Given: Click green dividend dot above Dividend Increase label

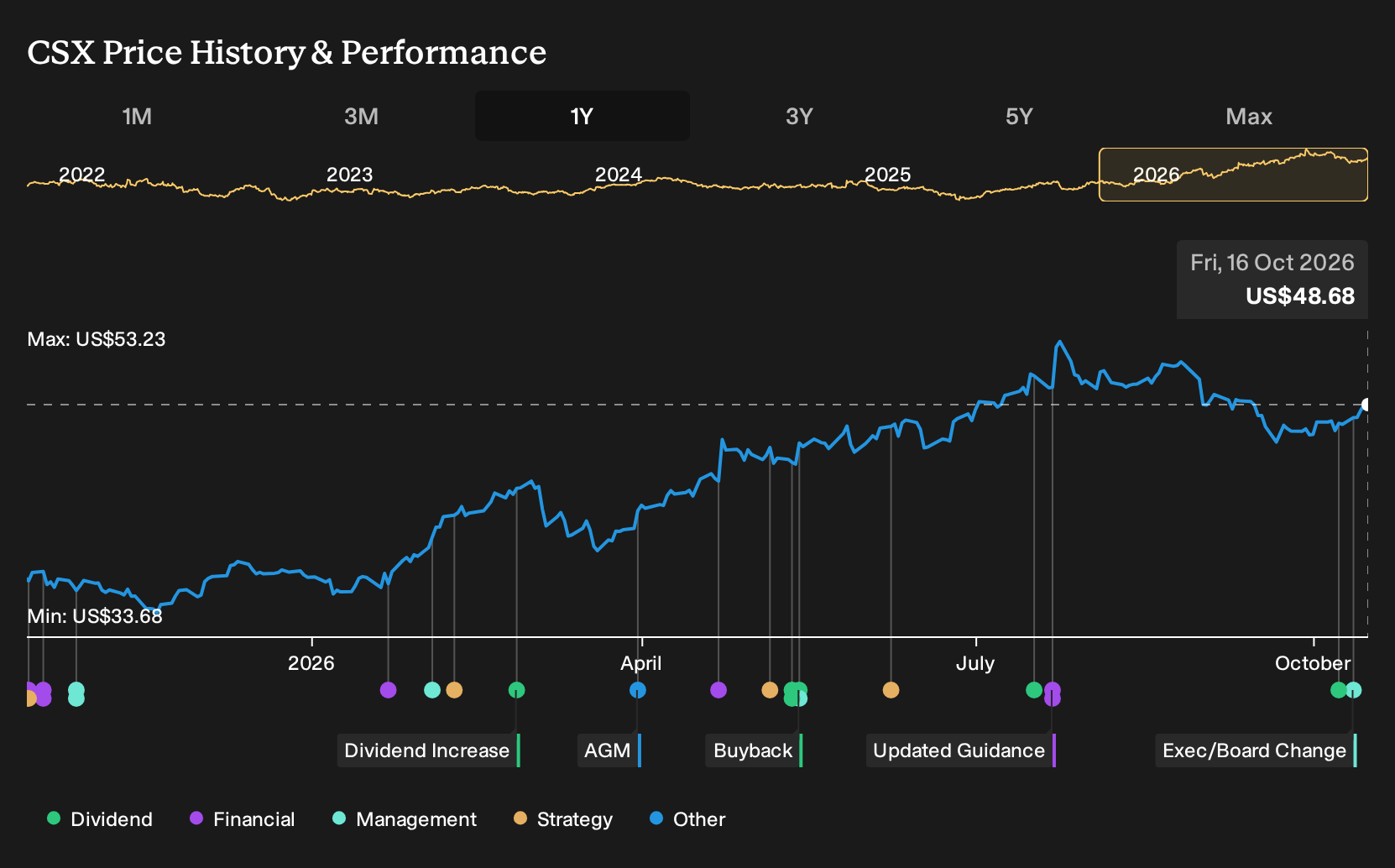Looking at the screenshot, I should pyautogui.click(x=517, y=690).
